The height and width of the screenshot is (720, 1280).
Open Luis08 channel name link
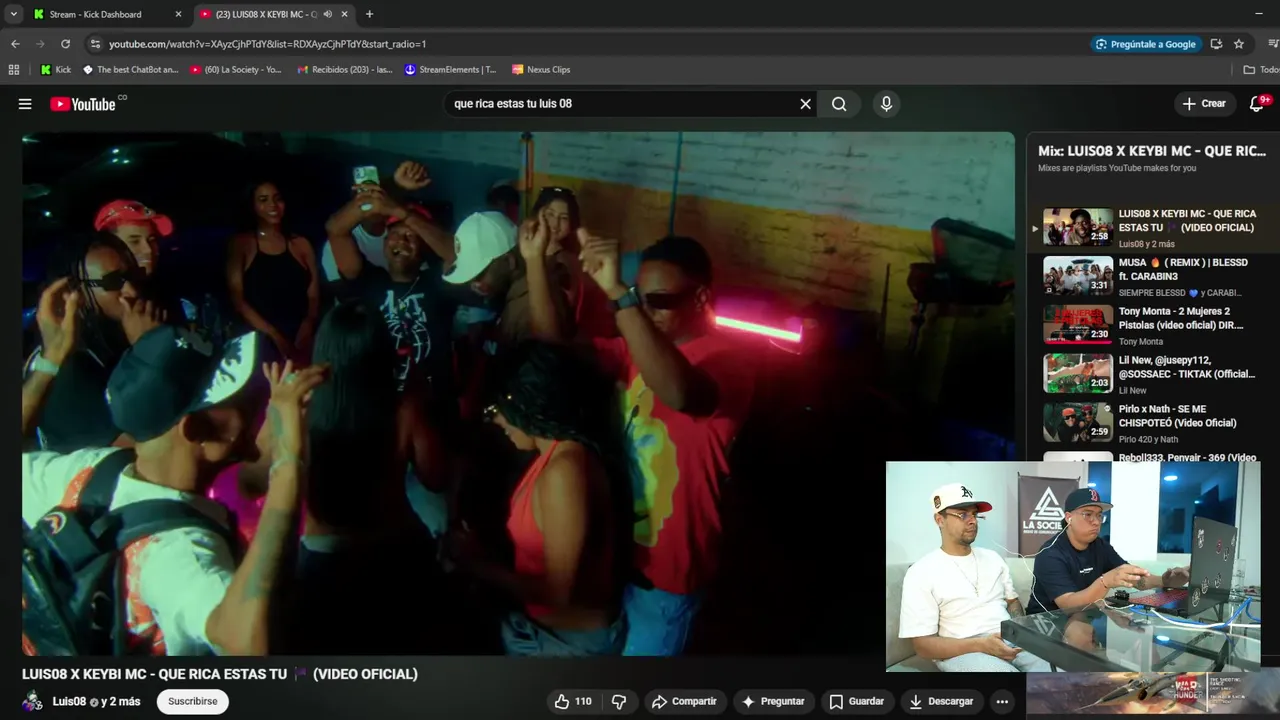coord(69,702)
